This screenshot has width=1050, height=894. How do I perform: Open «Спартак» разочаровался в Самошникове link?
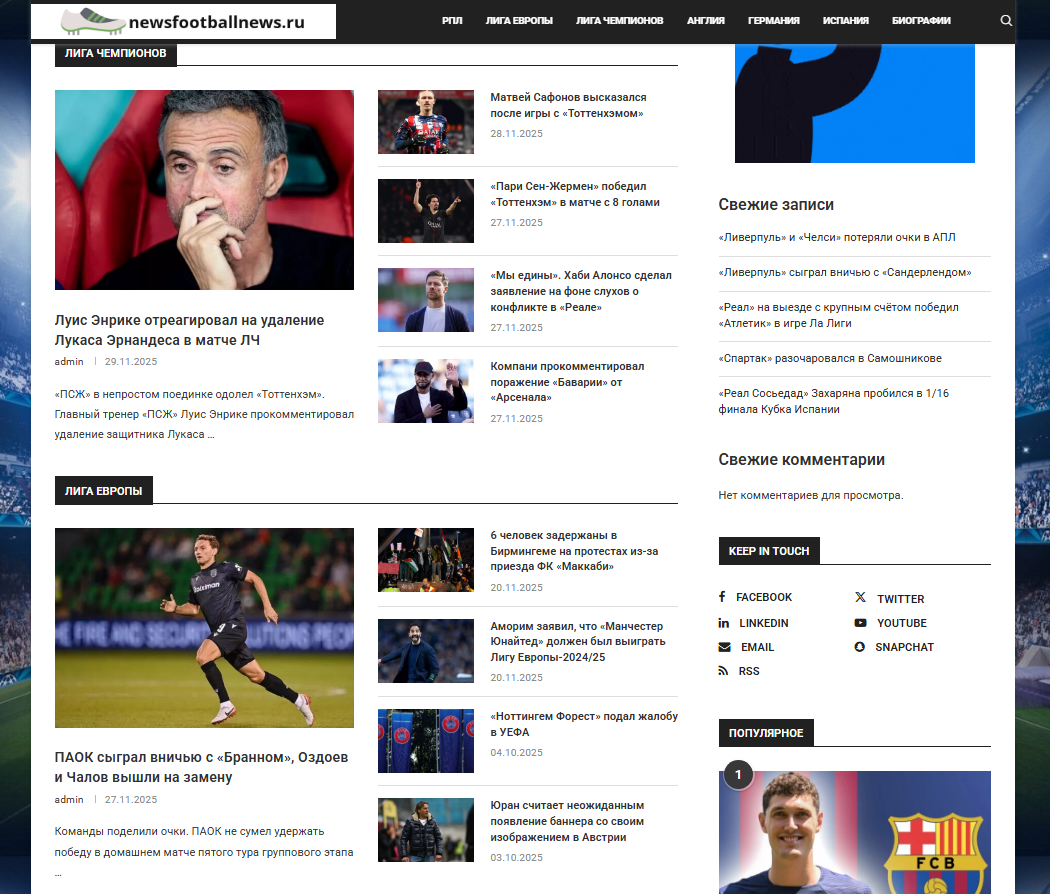click(x=830, y=358)
